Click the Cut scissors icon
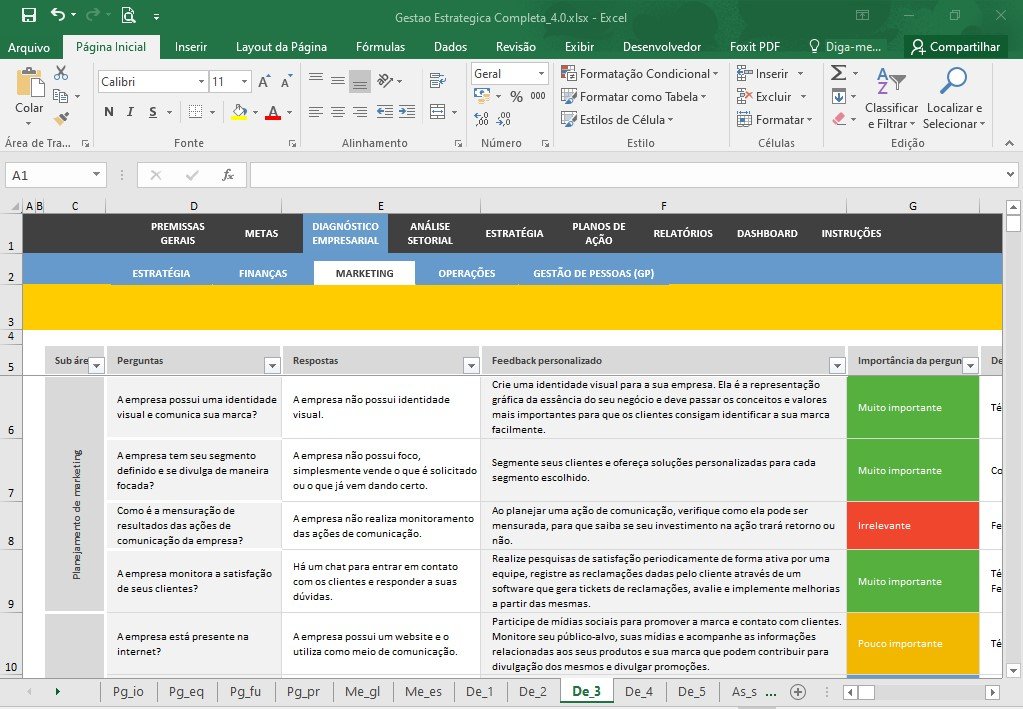This screenshot has width=1023, height=709. [x=61, y=72]
